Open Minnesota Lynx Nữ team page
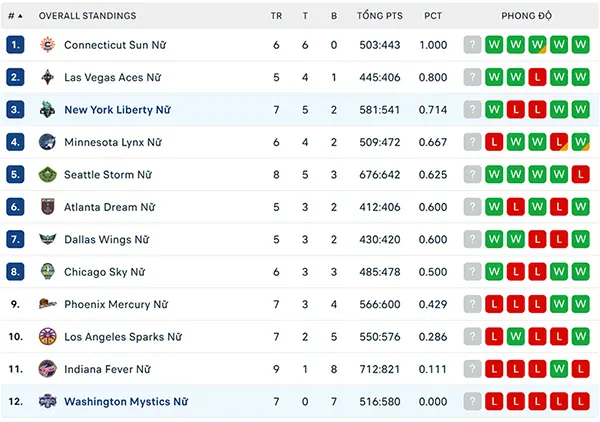Viewport: 600px width, 422px height. click(113, 142)
